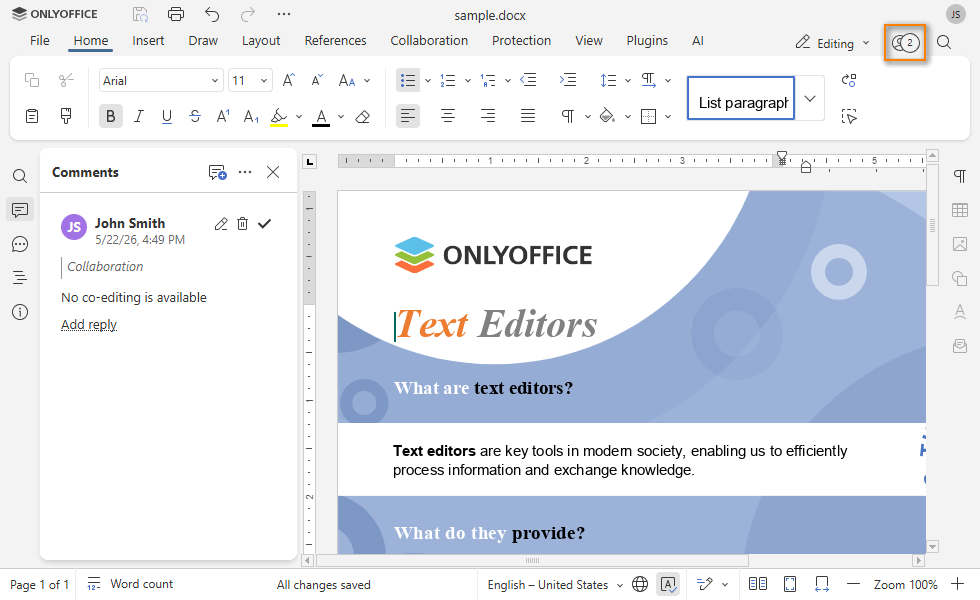Redo the last undone action
The image size is (980, 600).
[x=248, y=14]
